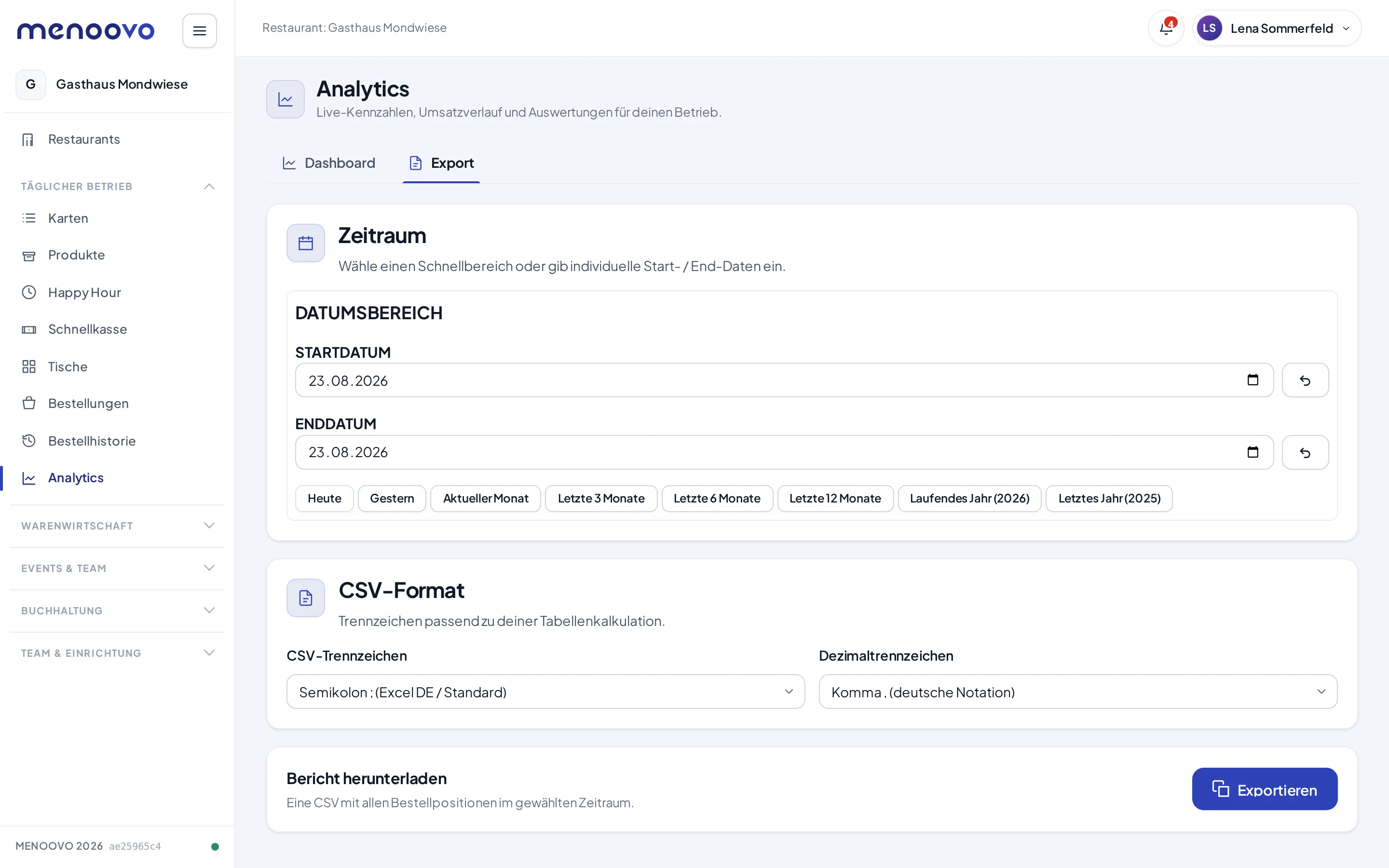The image size is (1389, 868).
Task: Click the Gasthaus Mondwiese restaurant selector
Action: pos(117,84)
